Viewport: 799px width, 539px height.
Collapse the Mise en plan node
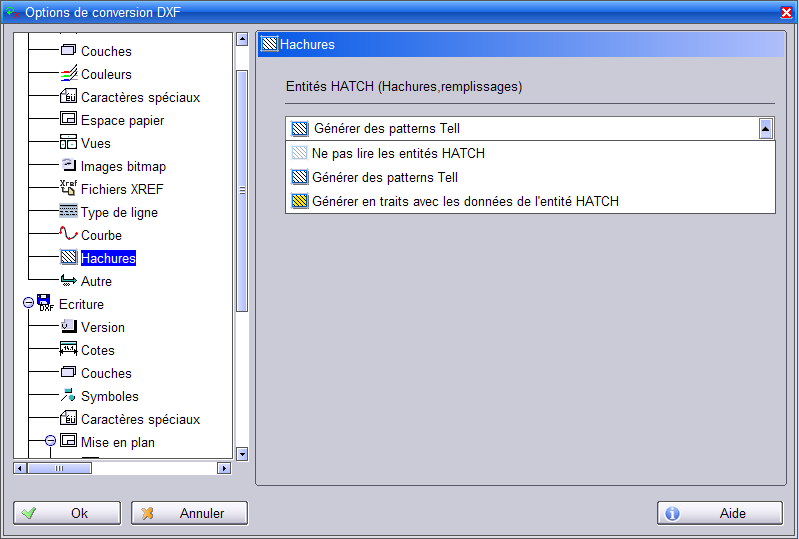pyautogui.click(x=50, y=442)
